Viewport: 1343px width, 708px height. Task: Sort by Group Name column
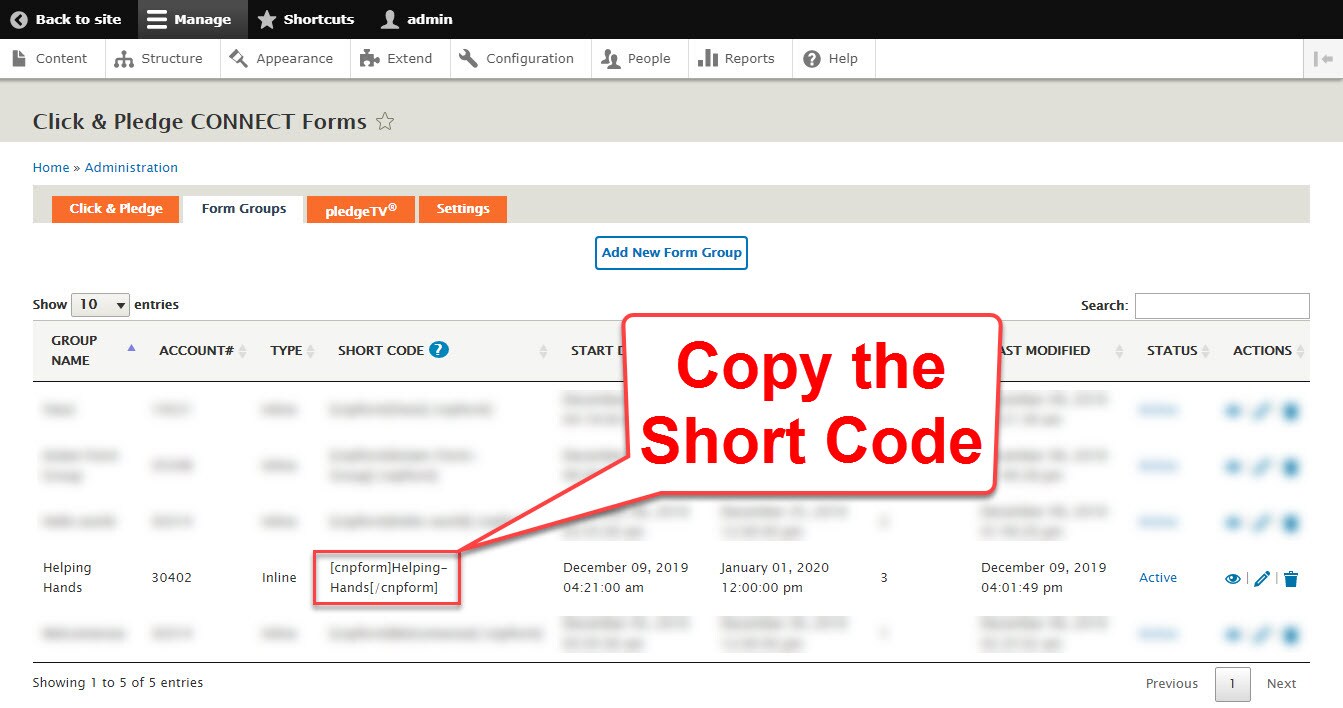pyautogui.click(x=90, y=350)
